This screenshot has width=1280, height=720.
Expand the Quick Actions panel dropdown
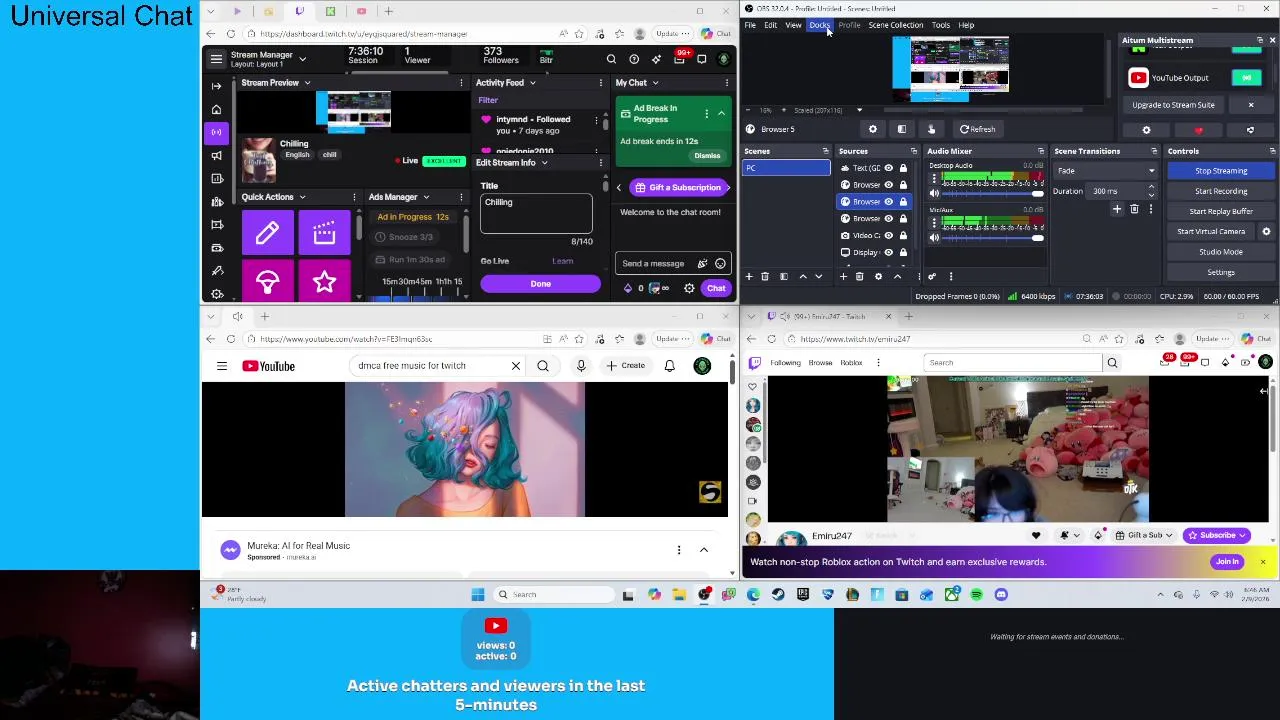click(302, 197)
